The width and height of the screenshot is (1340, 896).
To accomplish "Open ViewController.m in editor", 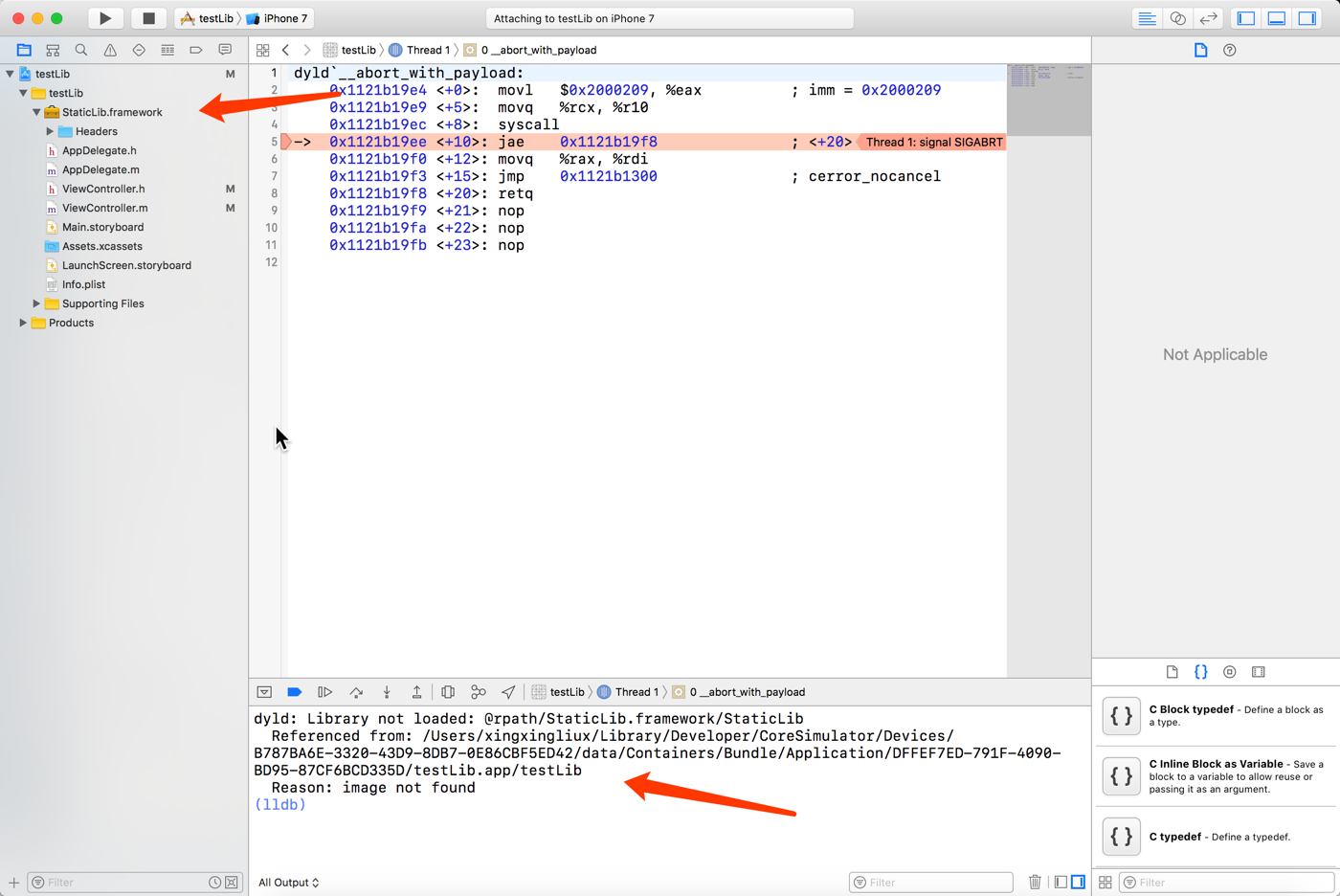I will click(x=105, y=208).
